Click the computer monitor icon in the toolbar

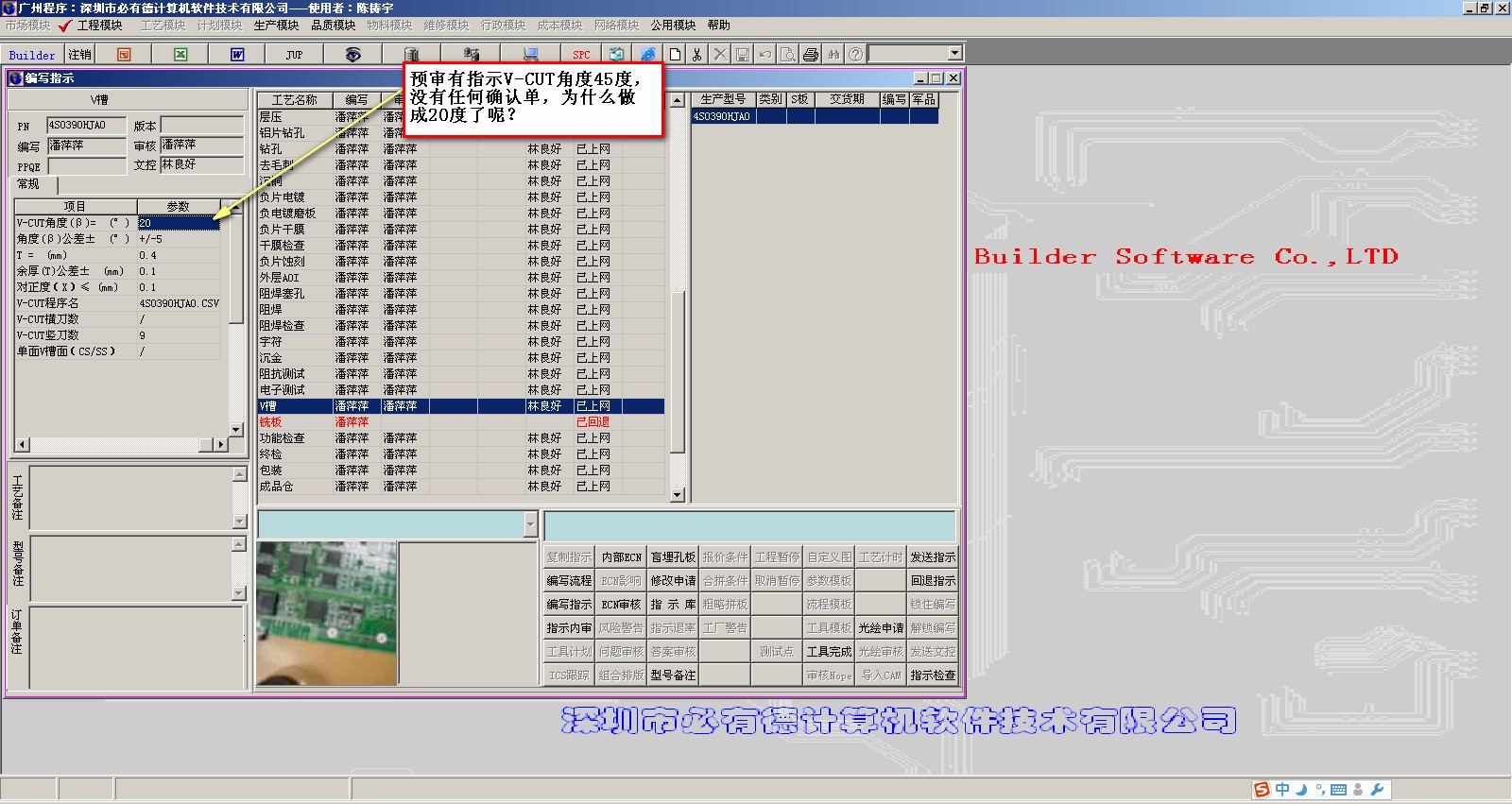click(x=530, y=55)
